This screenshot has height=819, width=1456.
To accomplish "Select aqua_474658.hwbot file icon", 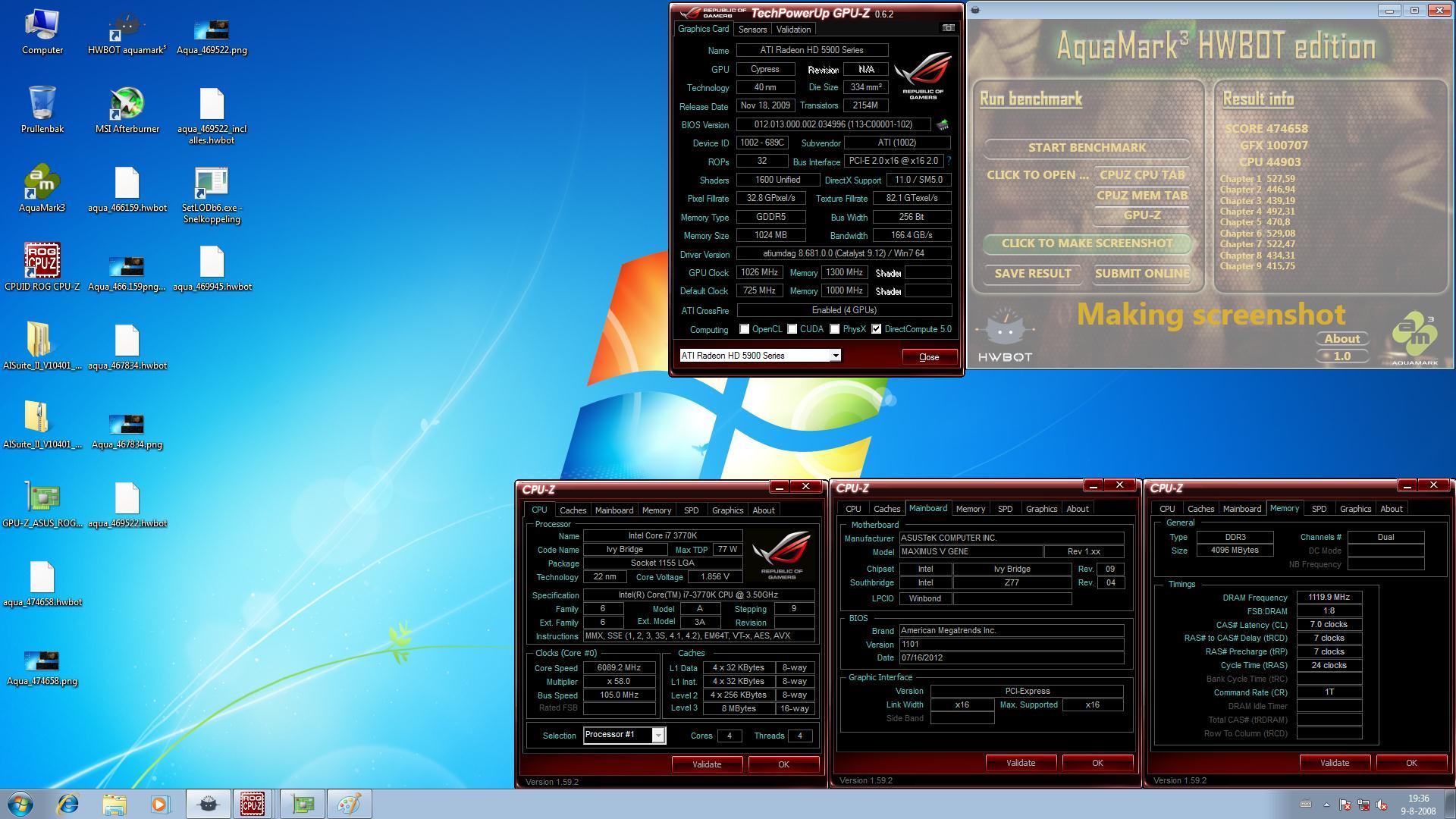I will 42,582.
